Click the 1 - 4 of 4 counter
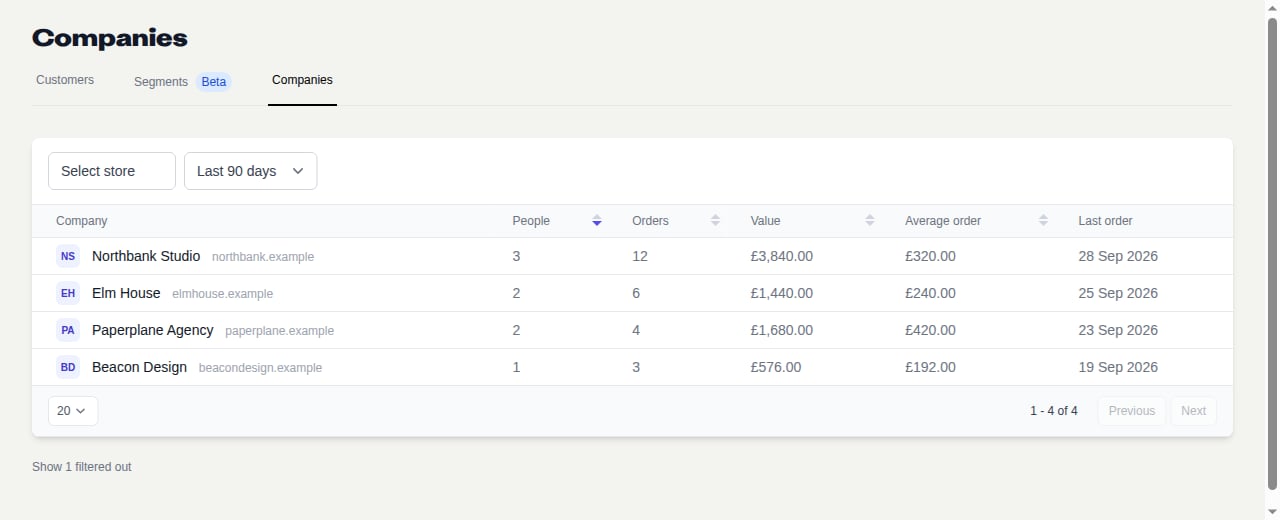Viewport: 1280px width, 520px height. pos(1054,411)
